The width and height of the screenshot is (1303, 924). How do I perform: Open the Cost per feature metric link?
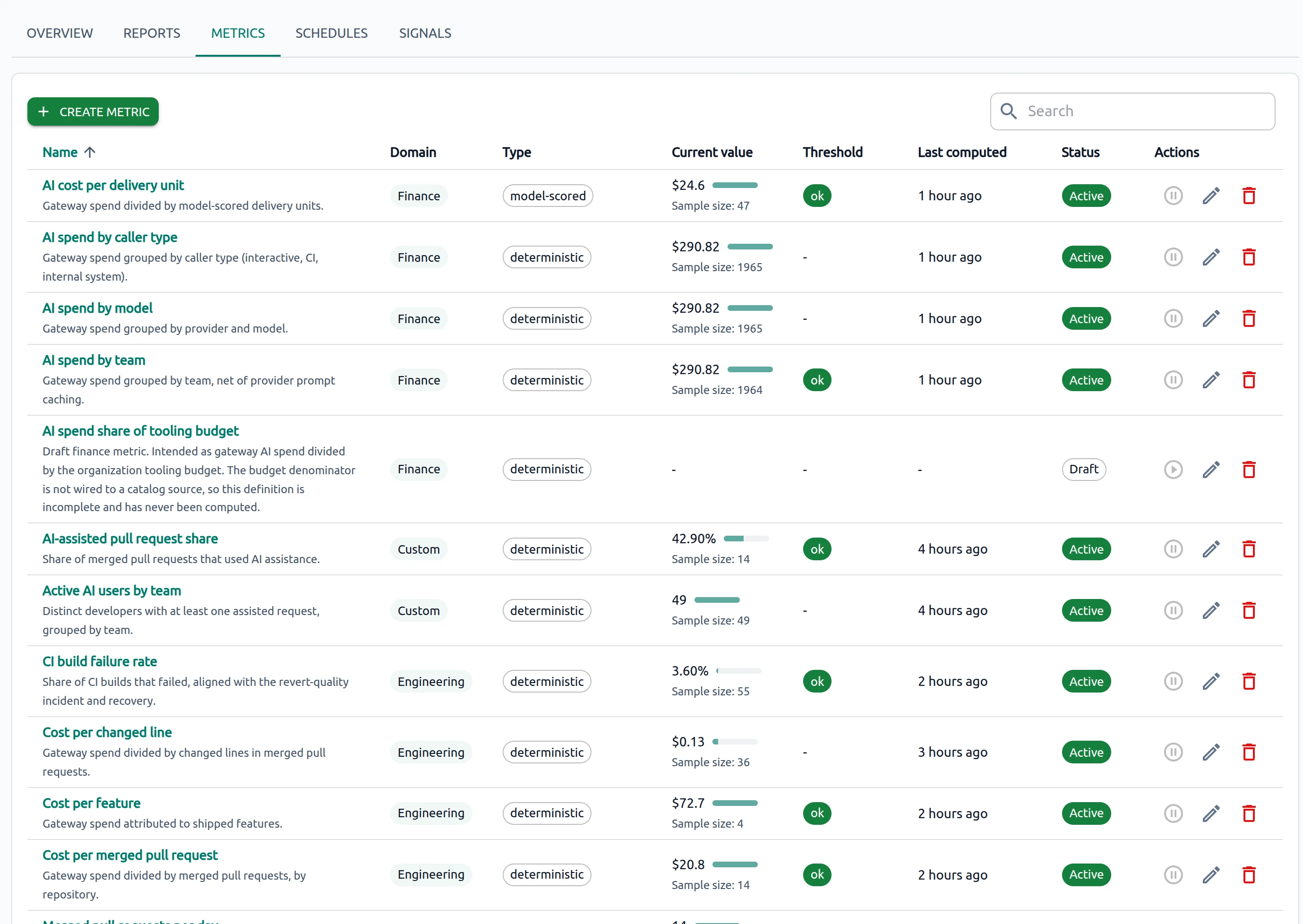click(91, 804)
